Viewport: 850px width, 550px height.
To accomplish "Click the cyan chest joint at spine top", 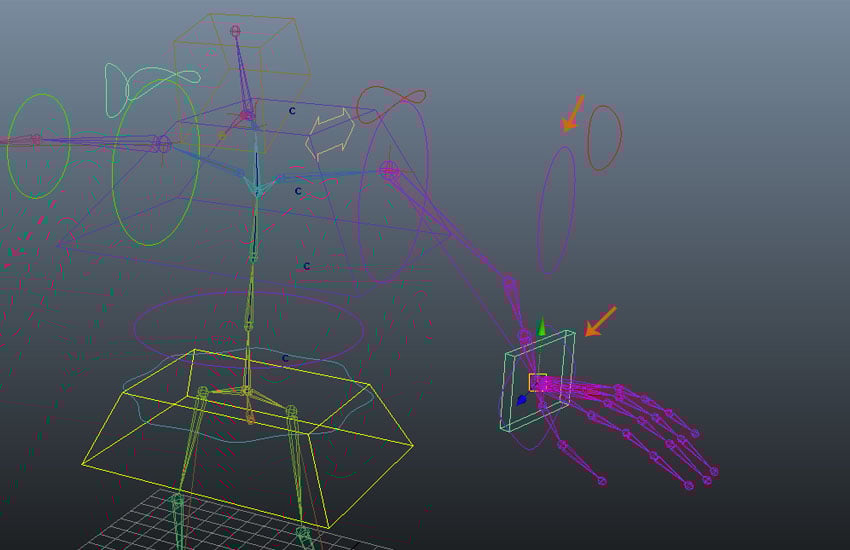I will 257,188.
